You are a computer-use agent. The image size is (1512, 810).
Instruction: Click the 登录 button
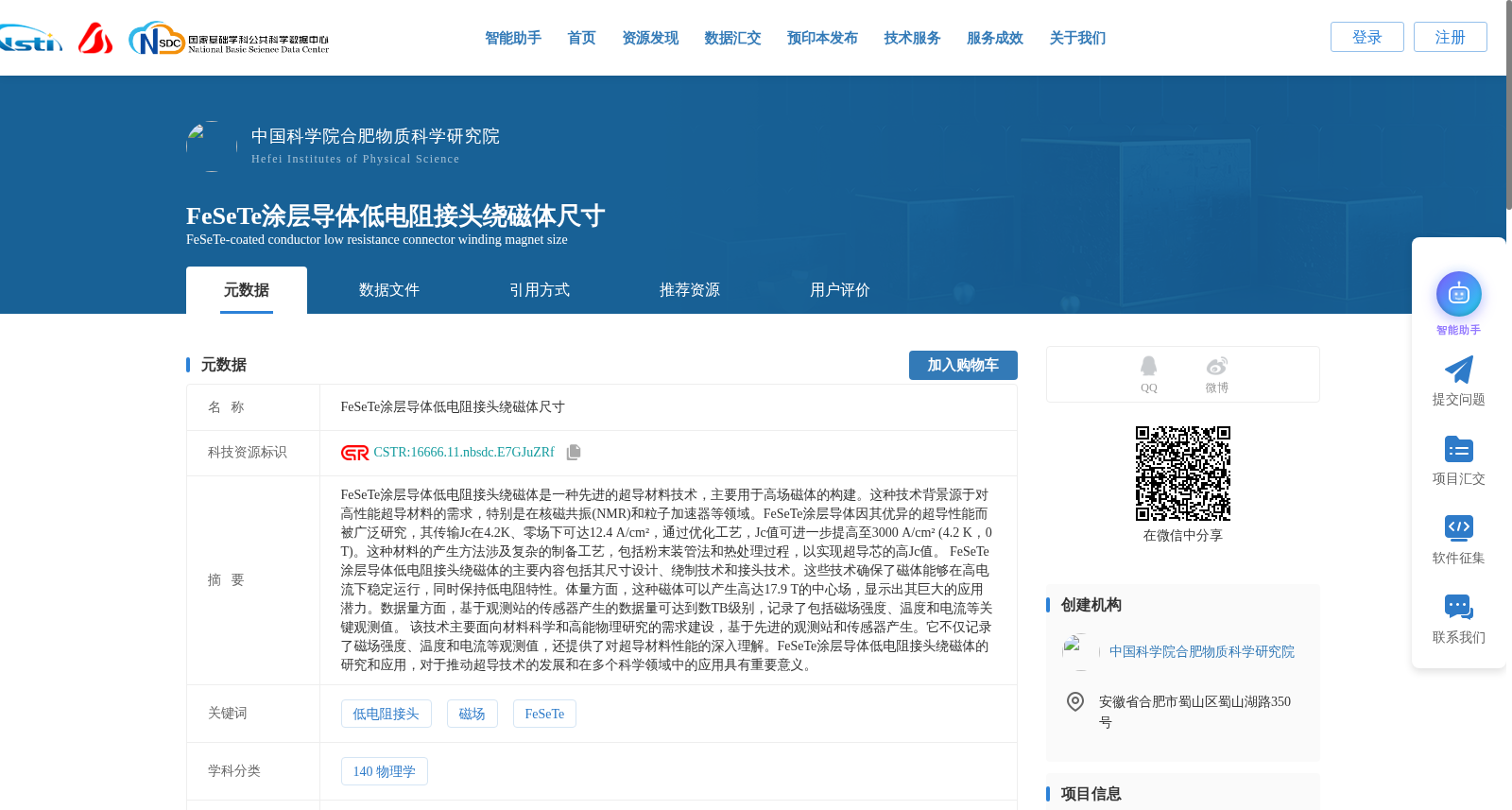point(1367,37)
